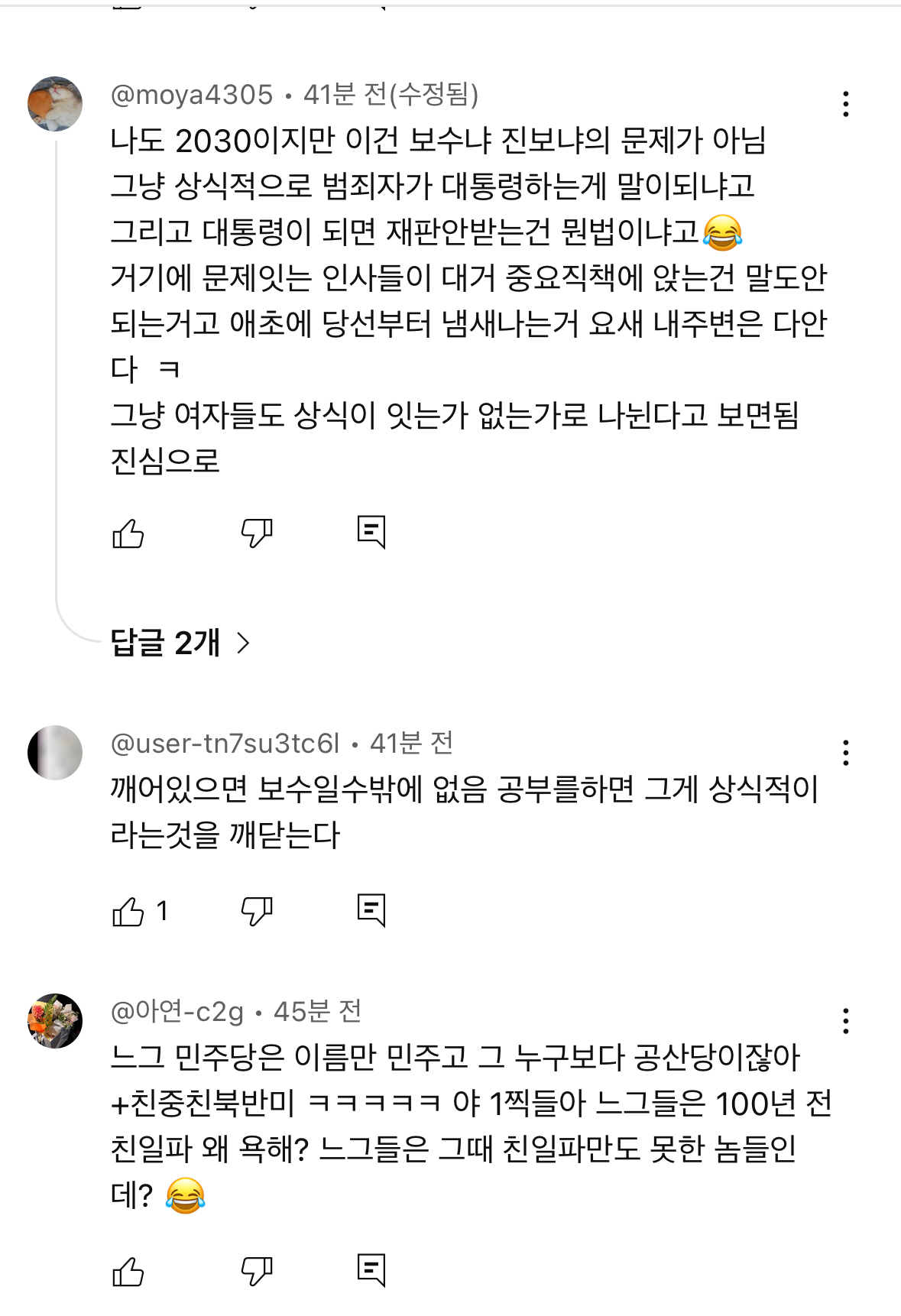Image resolution: width=901 pixels, height=1316 pixels.
Task: Reply to @moya4305 comment
Action: tap(371, 532)
